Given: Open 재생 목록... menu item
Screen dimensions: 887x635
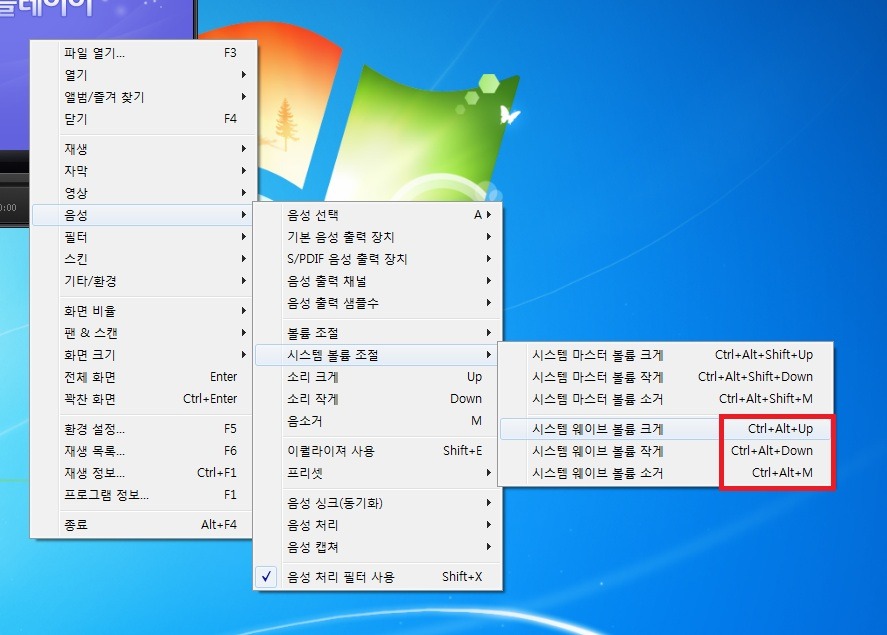Looking at the screenshot, I should coord(142,451).
